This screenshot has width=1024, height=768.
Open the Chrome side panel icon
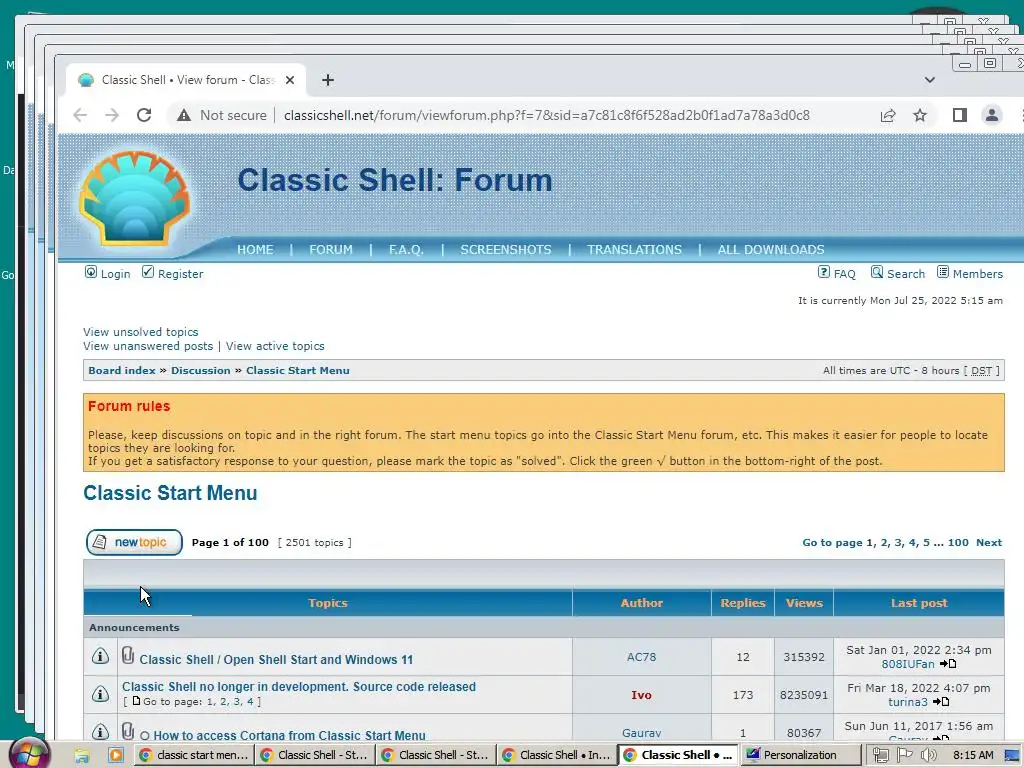coord(959,116)
